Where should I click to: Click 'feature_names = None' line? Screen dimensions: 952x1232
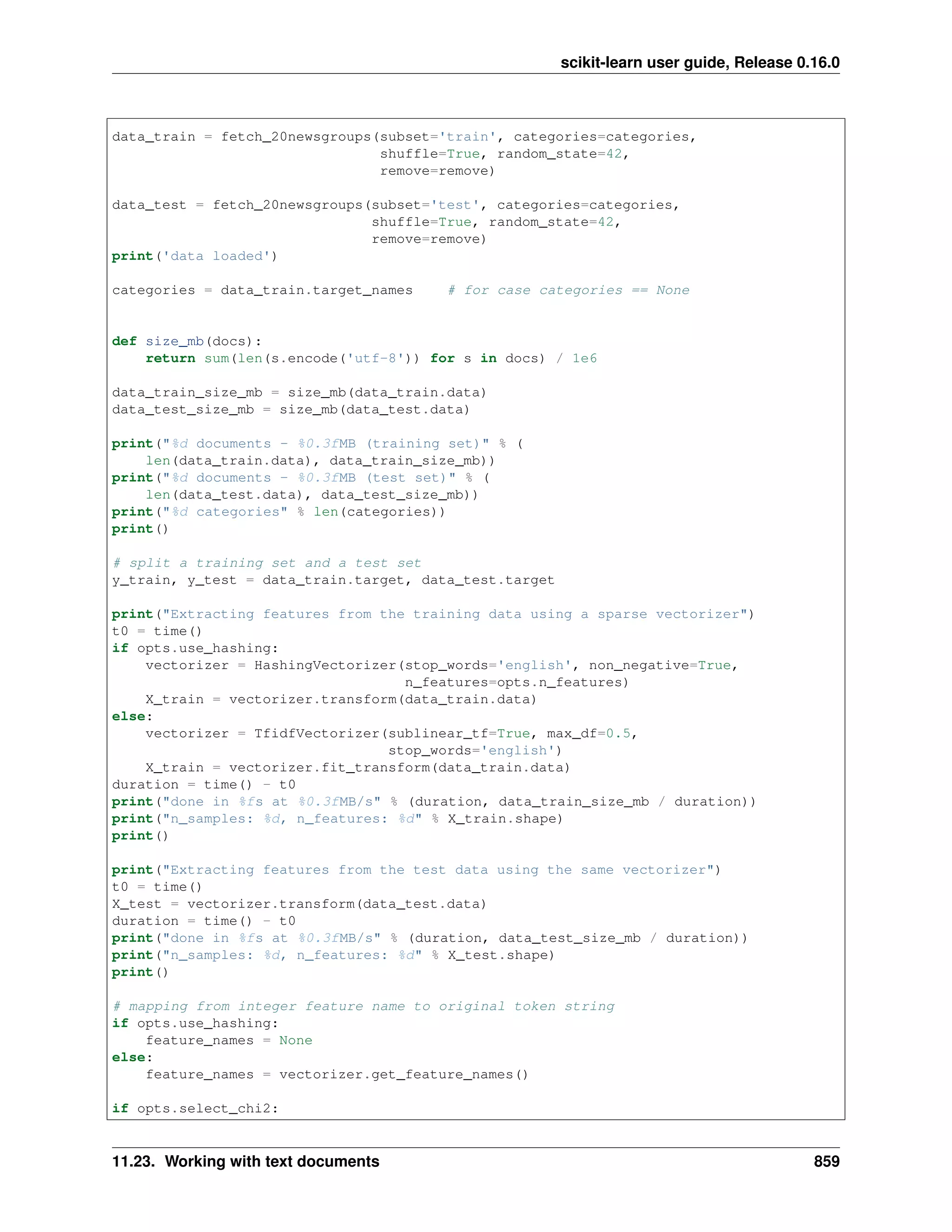coord(229,1040)
